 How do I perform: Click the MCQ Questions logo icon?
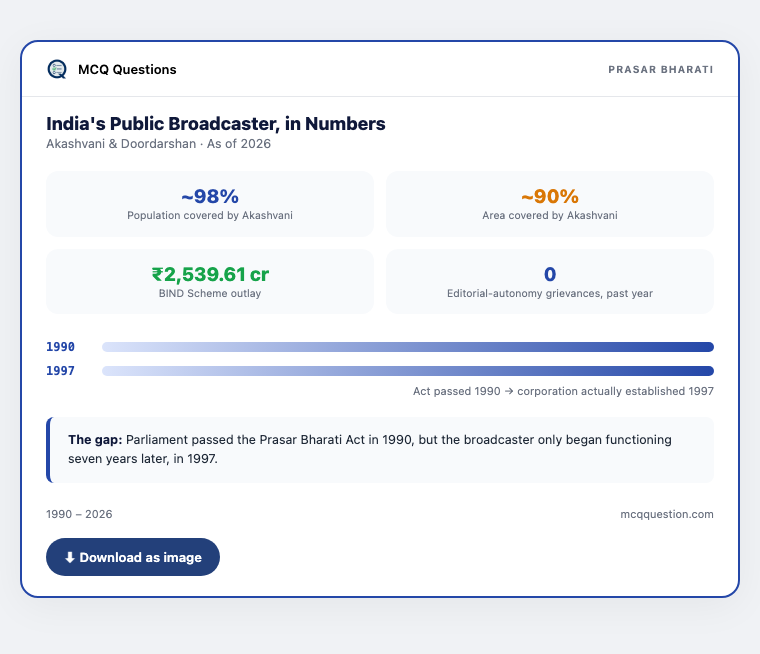click(57, 69)
